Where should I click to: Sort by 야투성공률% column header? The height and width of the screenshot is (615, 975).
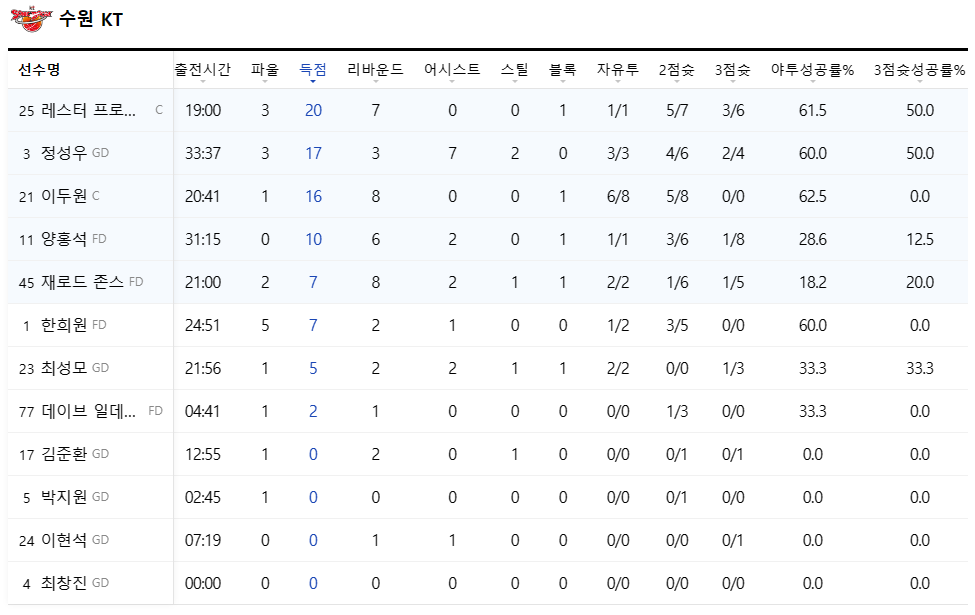pos(812,70)
